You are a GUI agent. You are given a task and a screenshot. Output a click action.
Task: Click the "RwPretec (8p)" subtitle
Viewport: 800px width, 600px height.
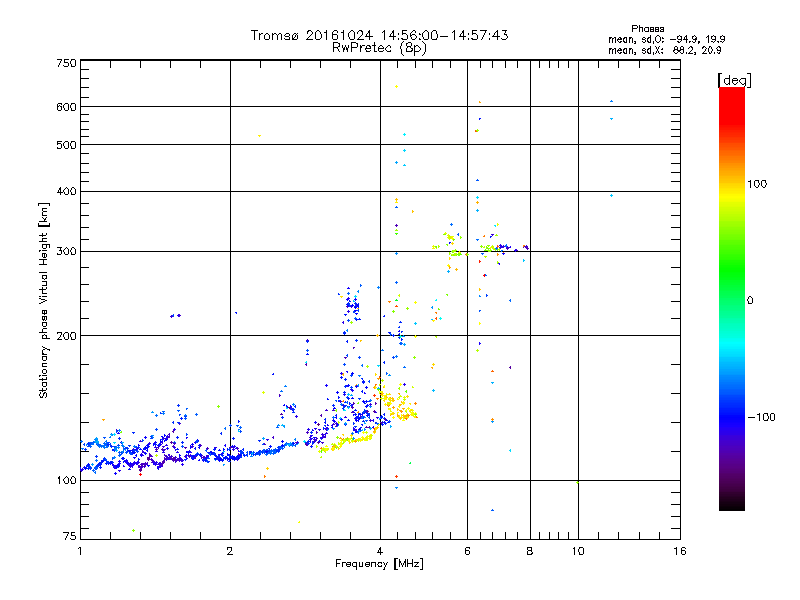coord(379,48)
